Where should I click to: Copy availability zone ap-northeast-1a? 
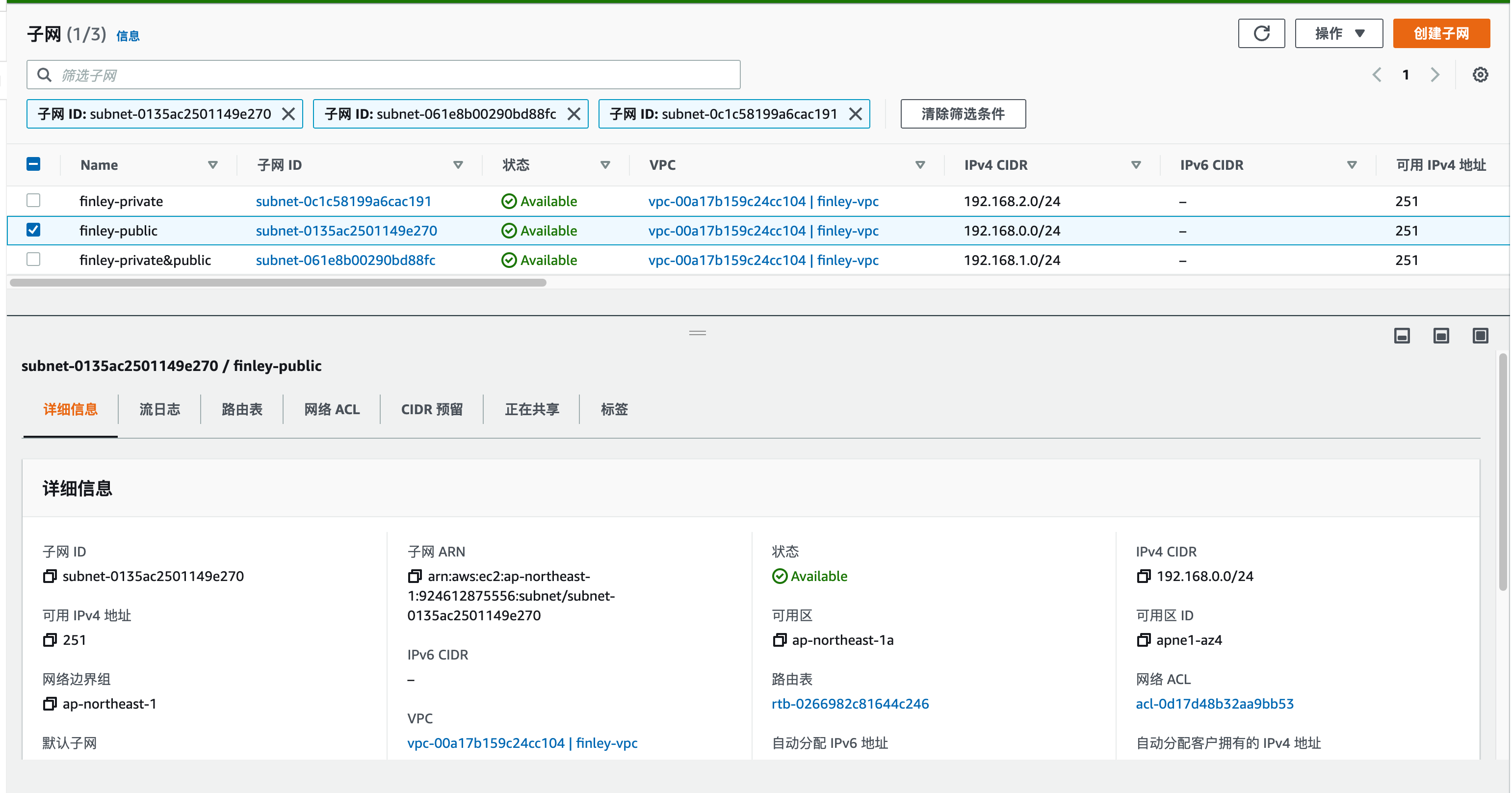coord(779,640)
